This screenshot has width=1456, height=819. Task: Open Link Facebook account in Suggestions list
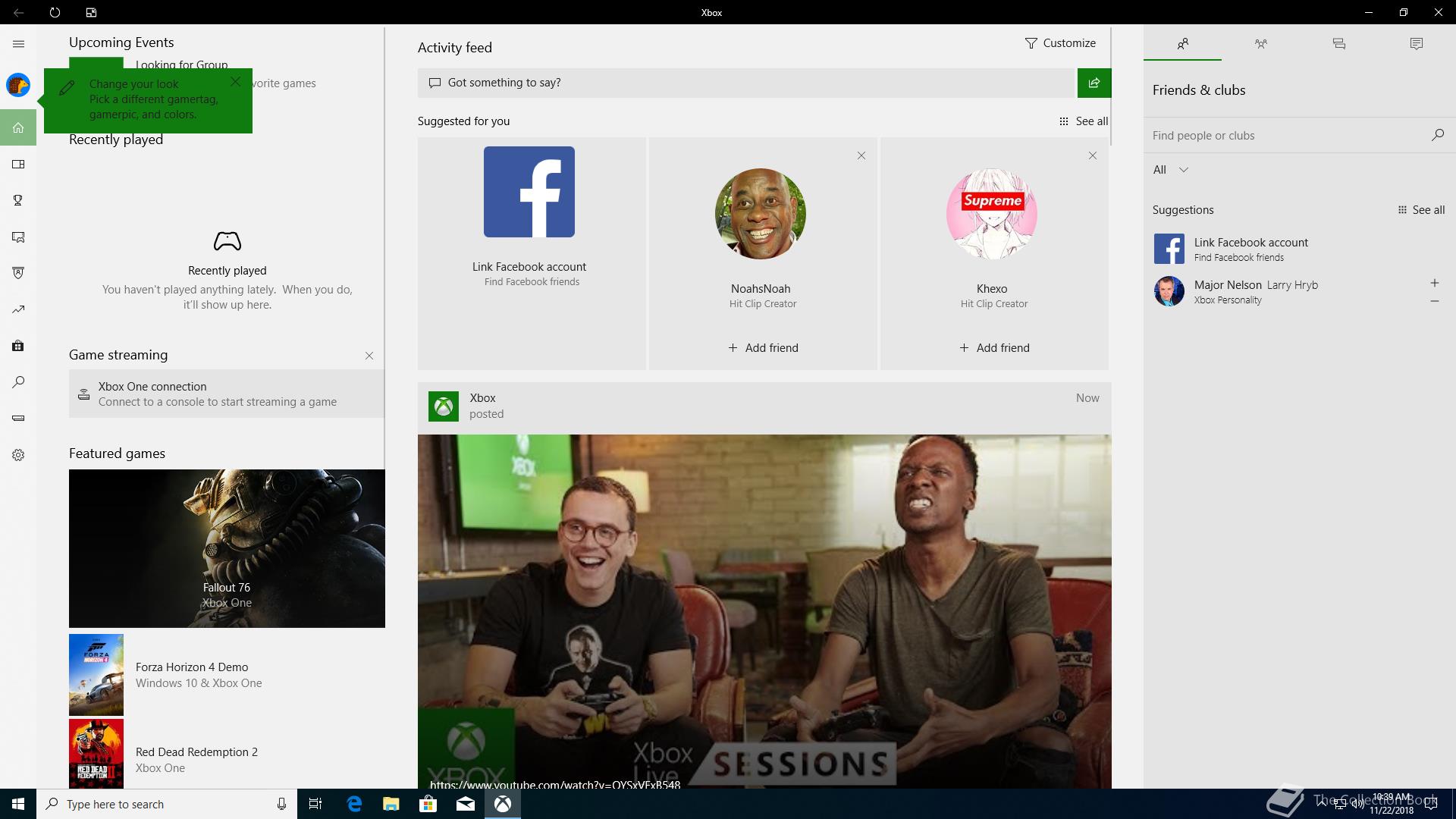click(x=1299, y=249)
